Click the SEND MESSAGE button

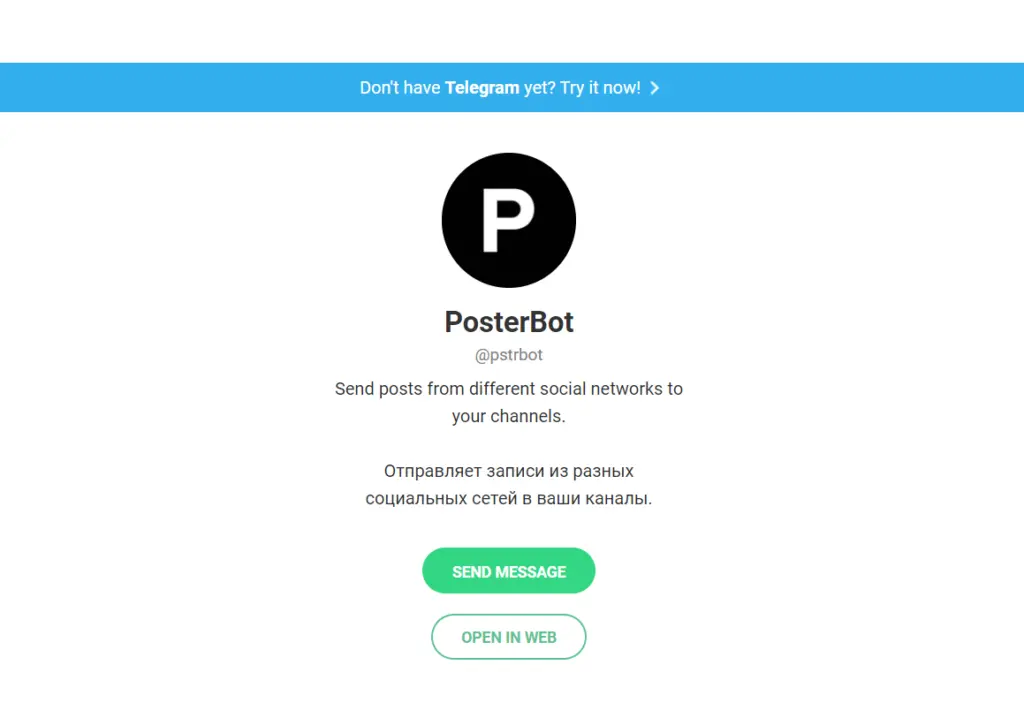[509, 571]
